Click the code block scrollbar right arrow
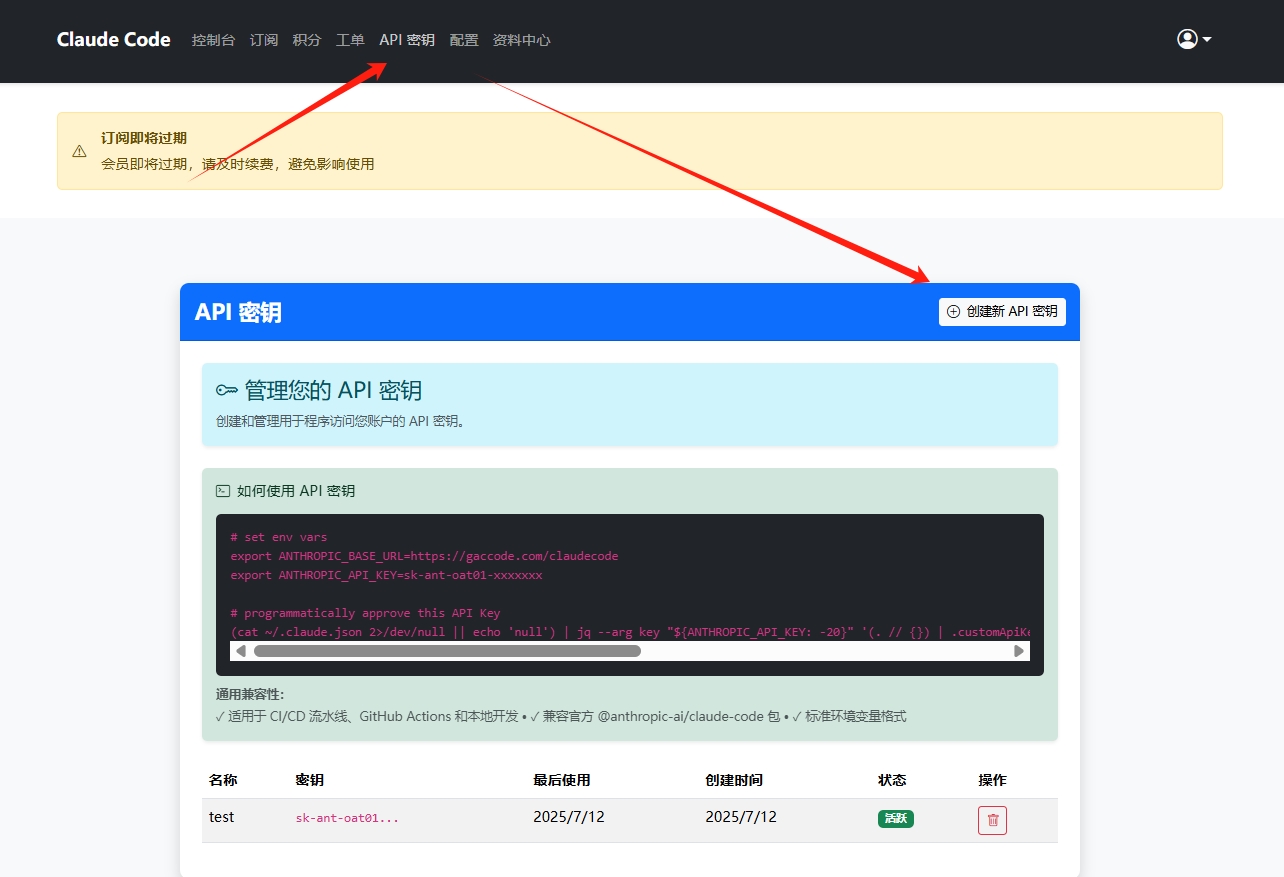The image size is (1284, 877). [x=1019, y=651]
